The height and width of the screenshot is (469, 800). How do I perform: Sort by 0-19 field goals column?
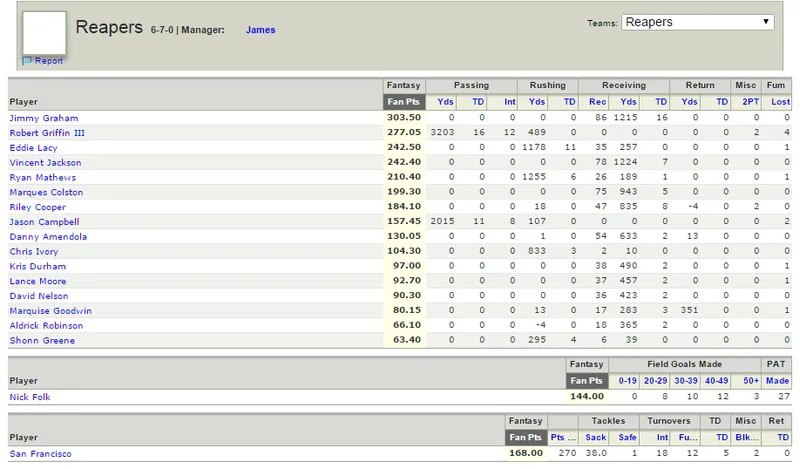[x=628, y=381]
